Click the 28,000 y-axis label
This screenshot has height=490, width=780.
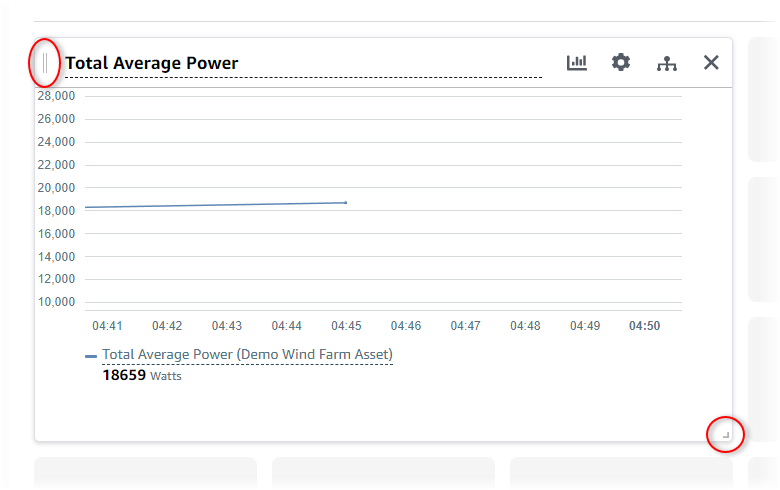click(56, 96)
